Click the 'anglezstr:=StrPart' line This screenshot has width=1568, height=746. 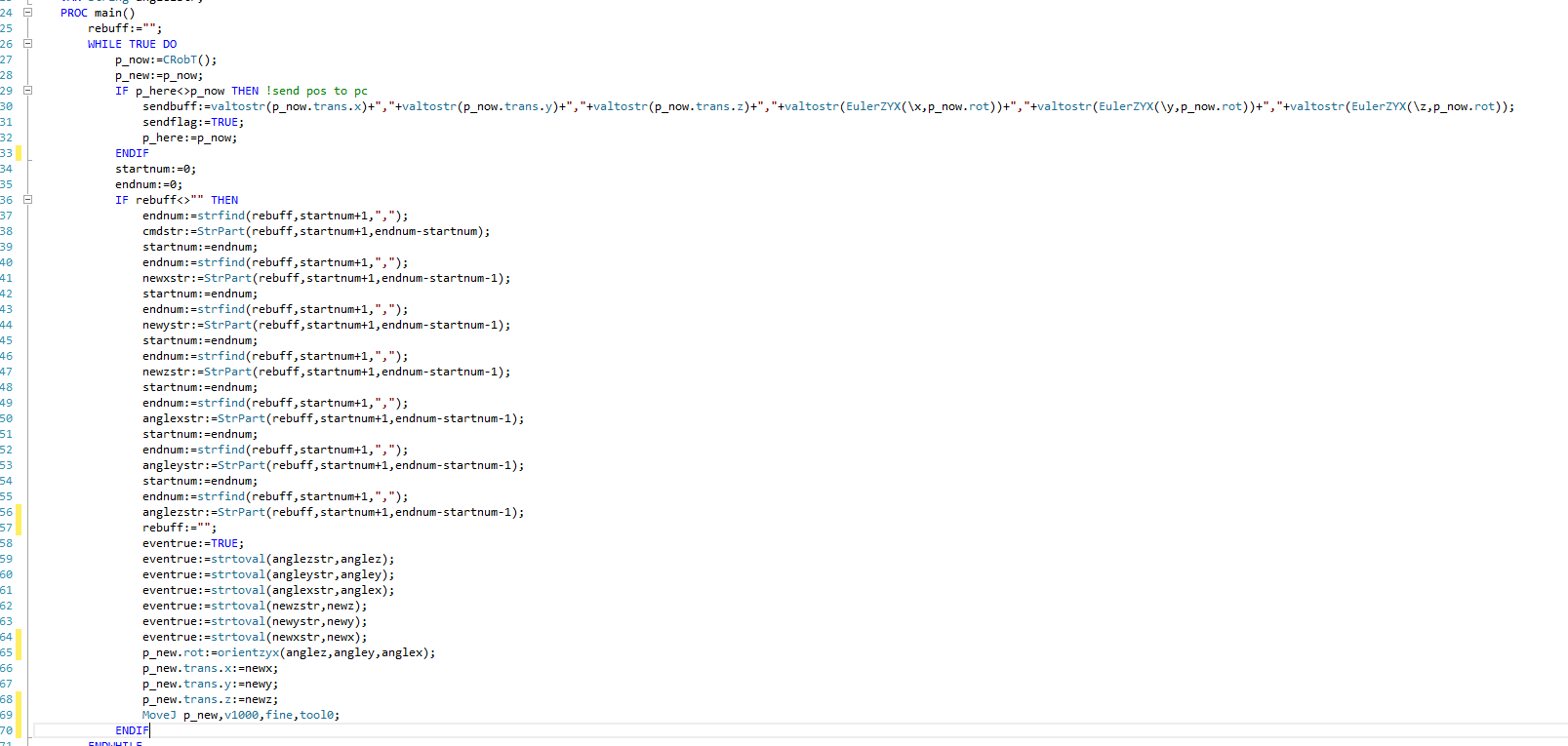[x=334, y=512]
